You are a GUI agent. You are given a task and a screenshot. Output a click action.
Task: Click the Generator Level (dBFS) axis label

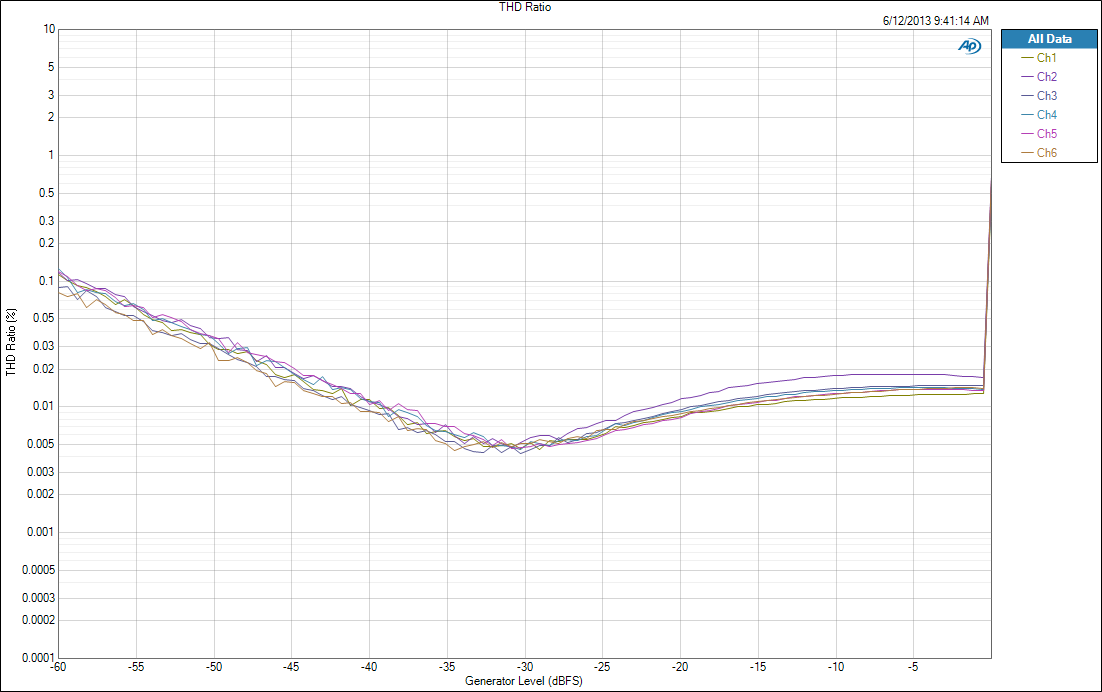click(524, 681)
